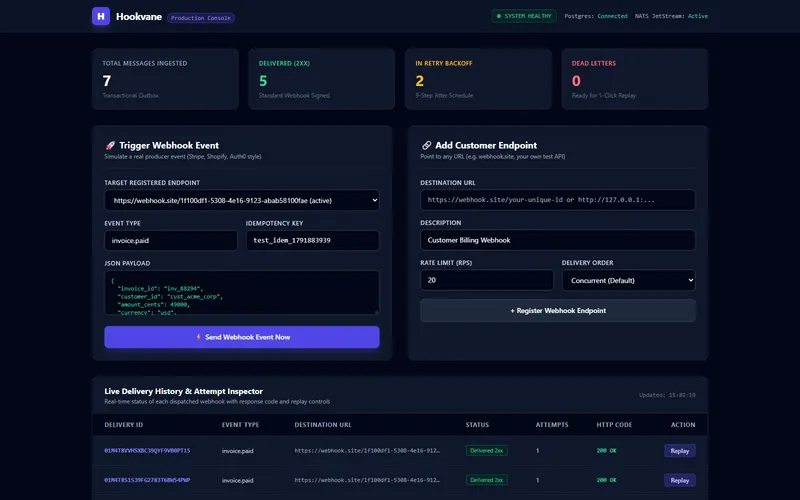Click the System Healthy status badge
The height and width of the screenshot is (500, 800).
524,16
